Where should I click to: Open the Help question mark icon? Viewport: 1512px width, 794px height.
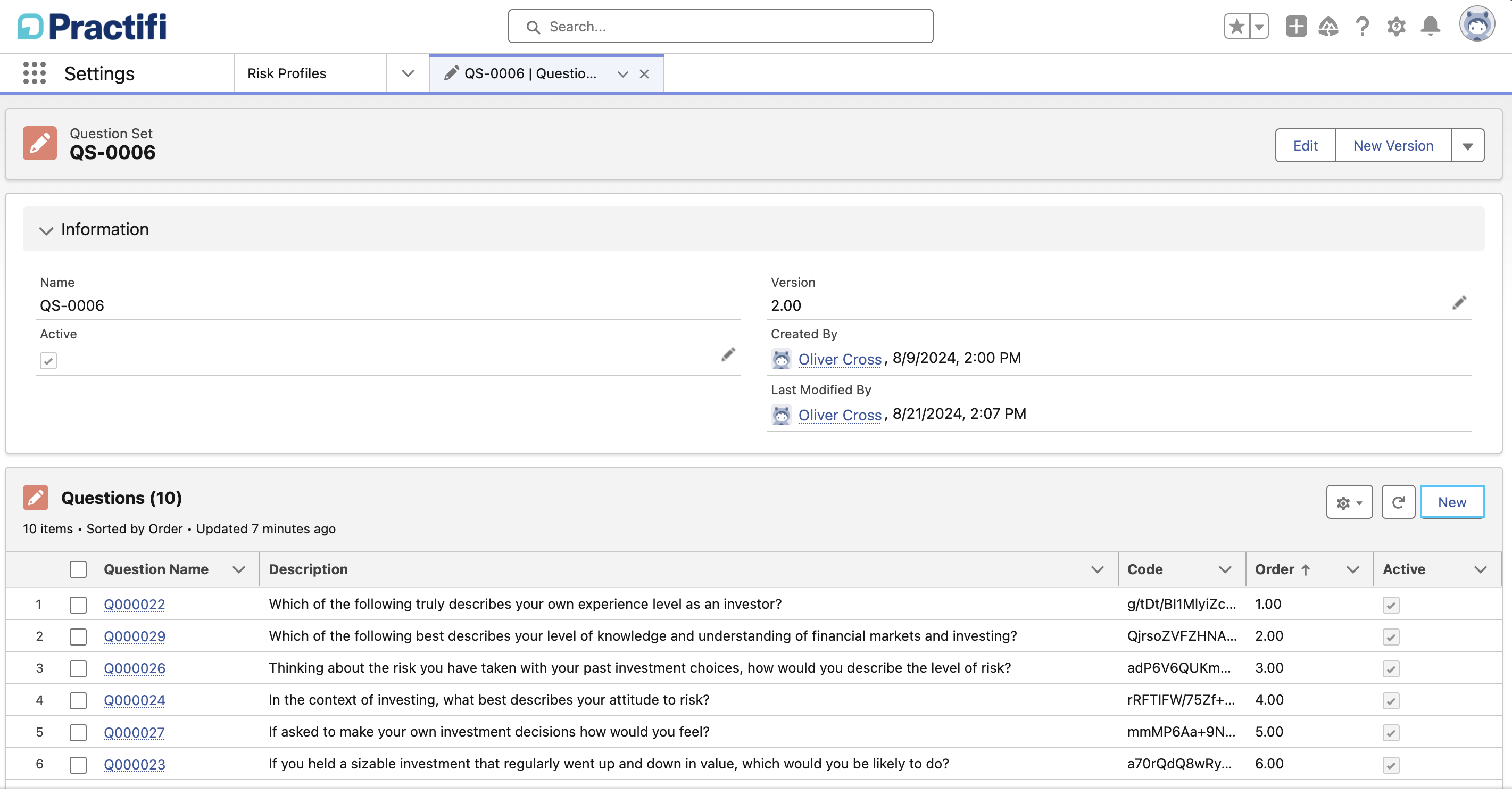pos(1363,27)
